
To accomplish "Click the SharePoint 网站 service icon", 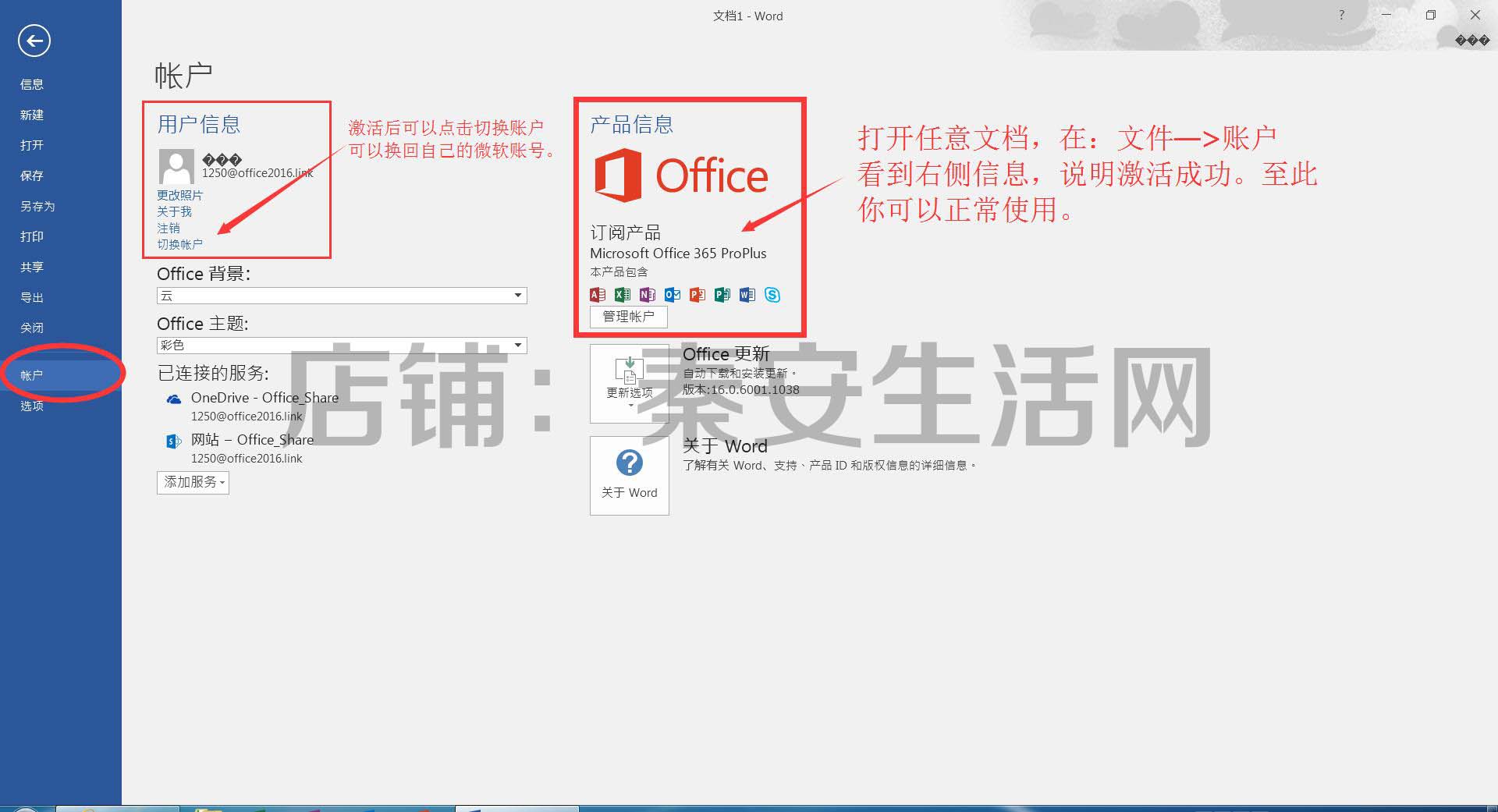I will coord(174,441).
